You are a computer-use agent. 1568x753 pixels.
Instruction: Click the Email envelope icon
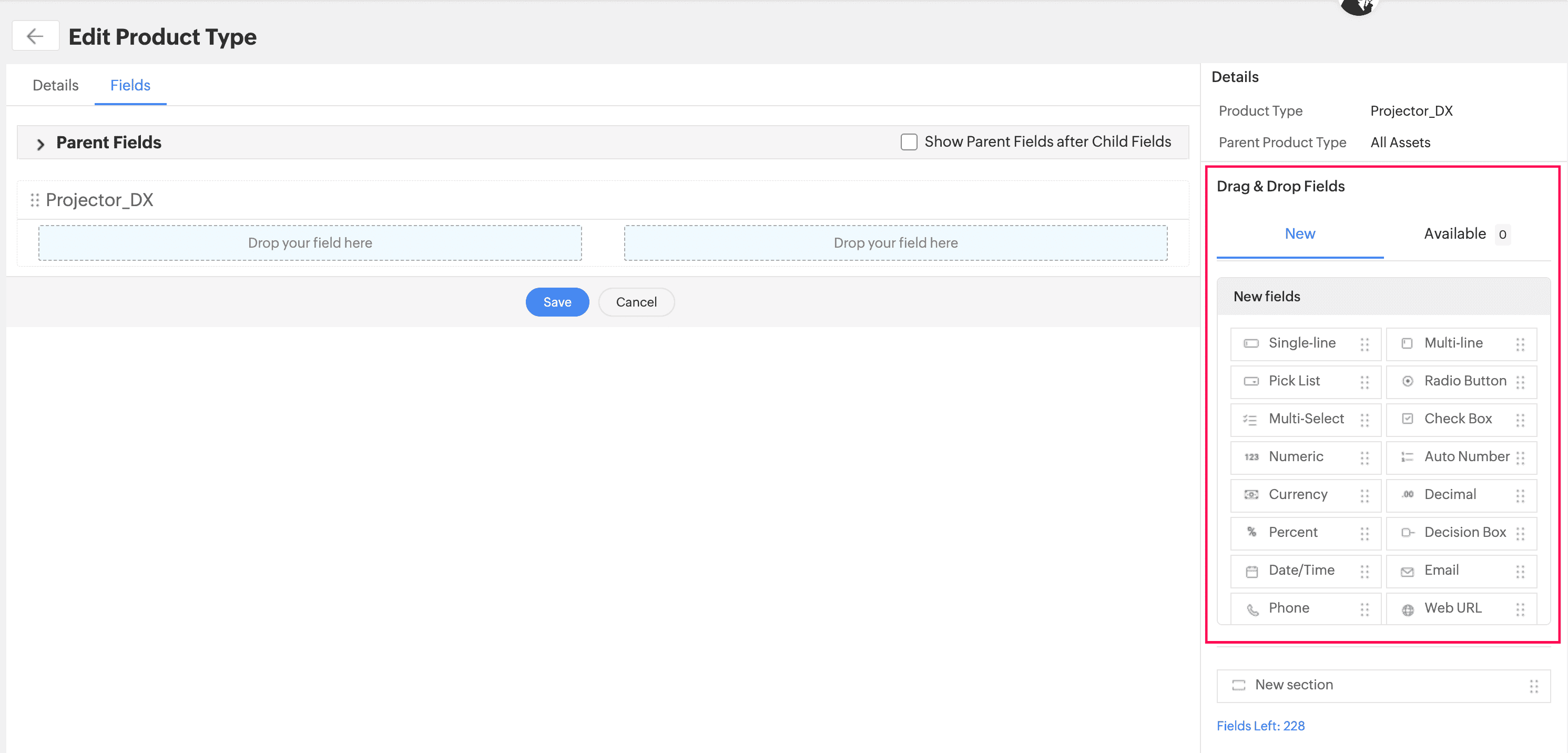pyautogui.click(x=1407, y=572)
